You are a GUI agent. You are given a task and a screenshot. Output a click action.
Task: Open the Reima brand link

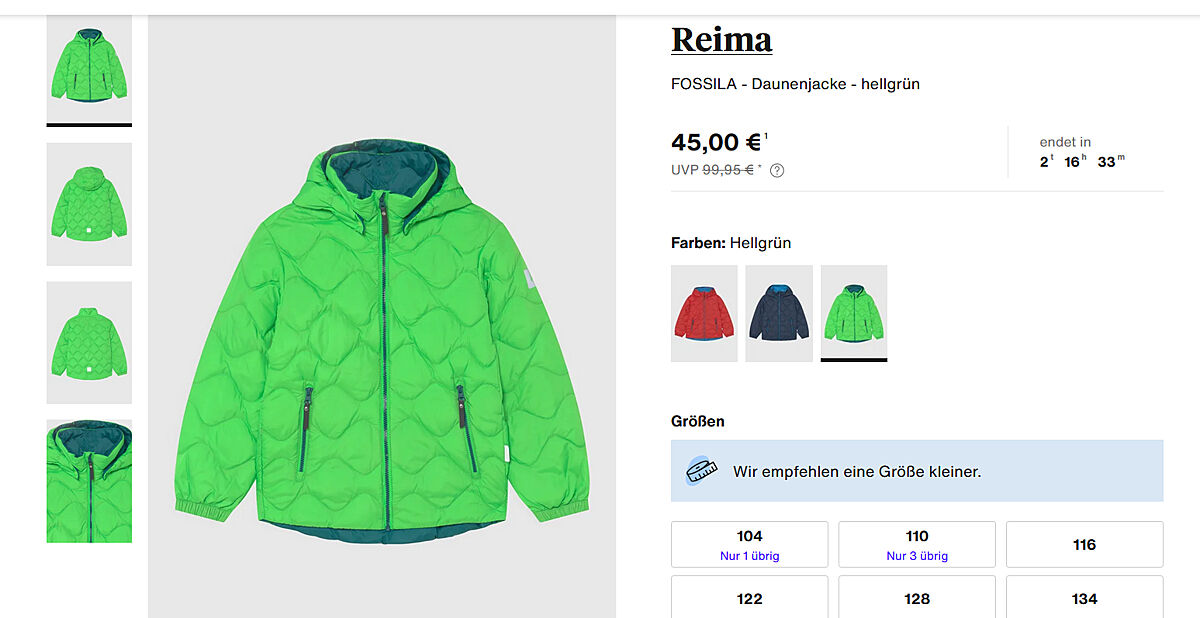721,40
